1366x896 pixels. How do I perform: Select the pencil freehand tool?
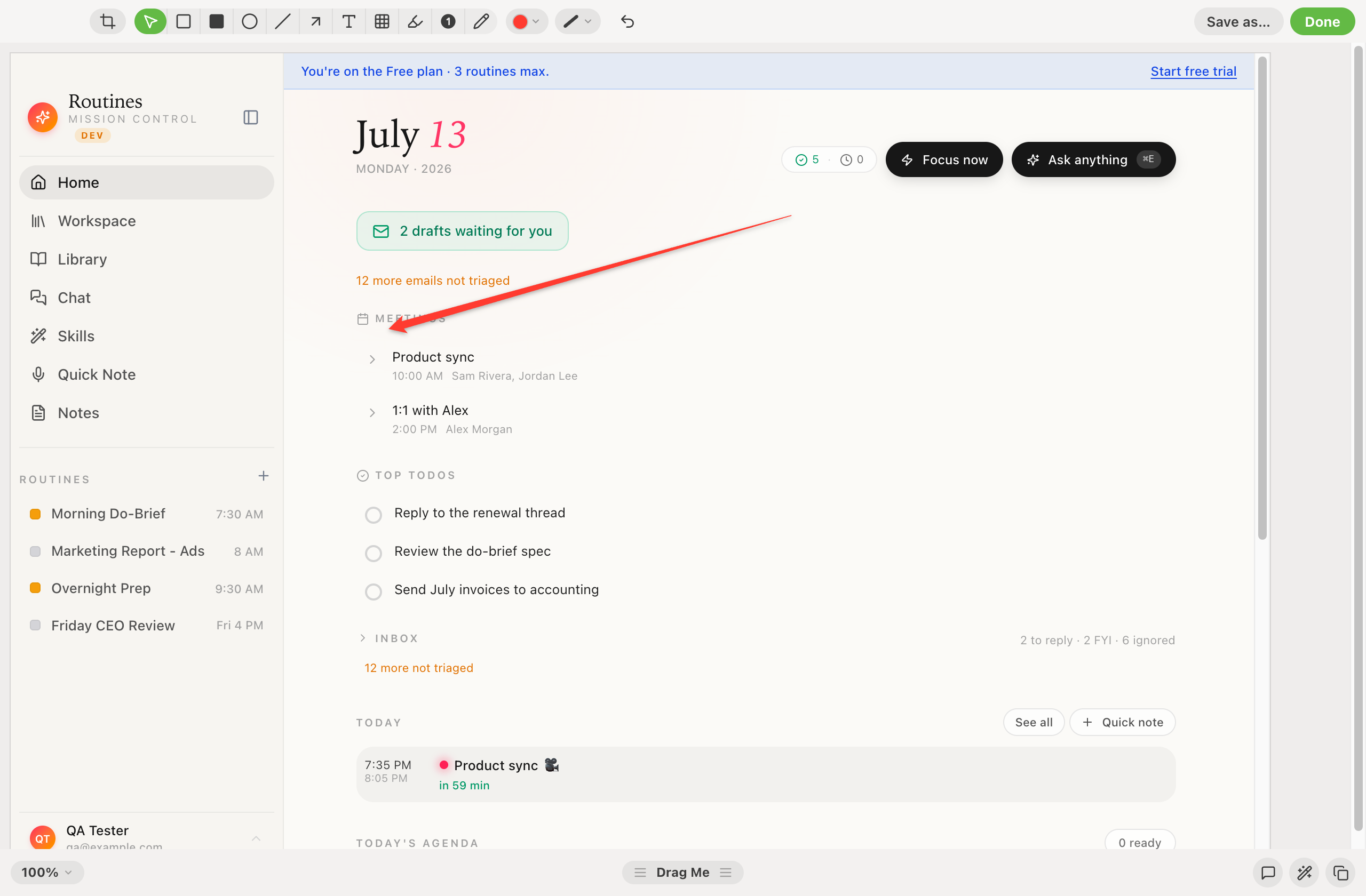click(481, 22)
